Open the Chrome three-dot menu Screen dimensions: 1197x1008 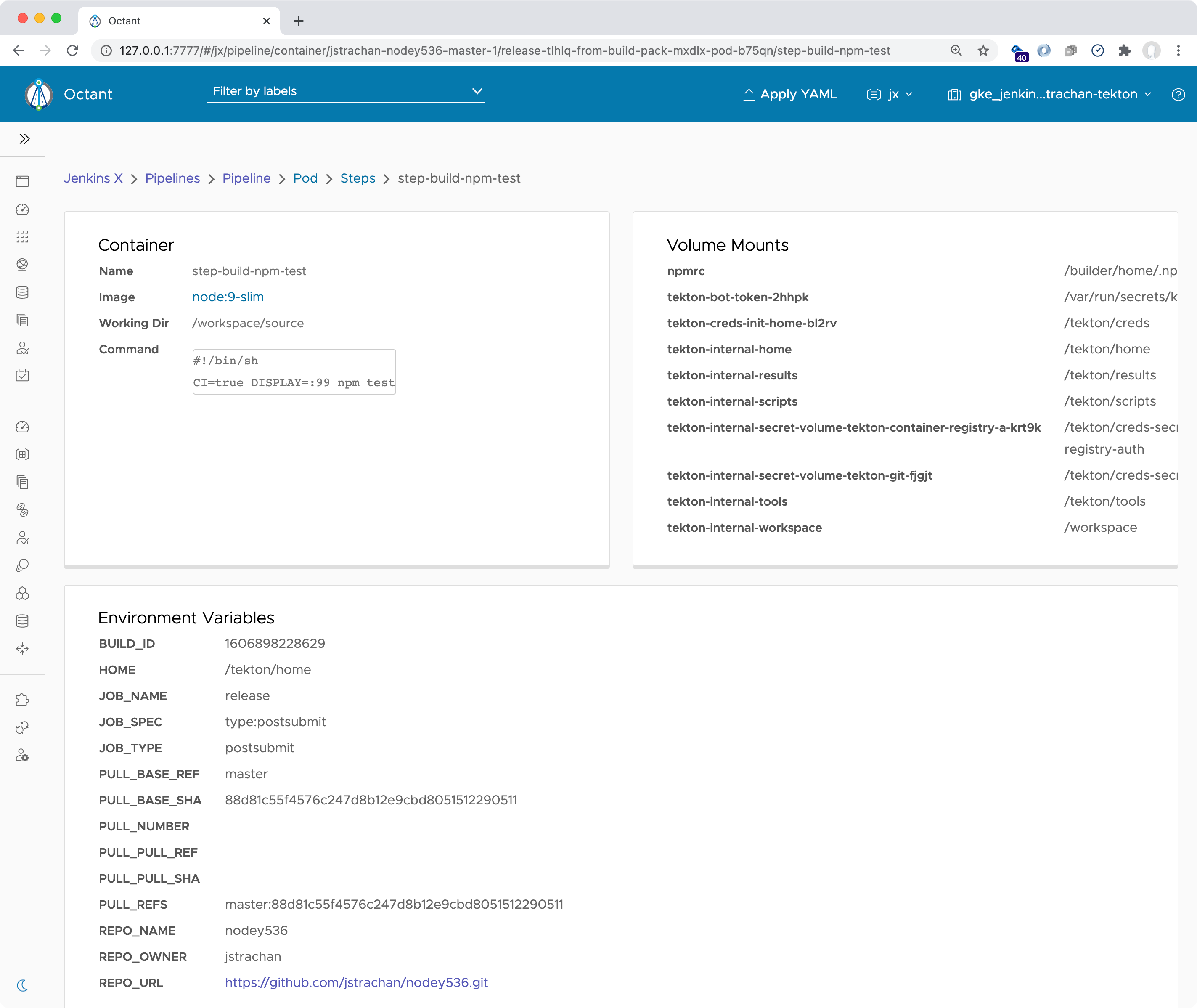[1178, 50]
